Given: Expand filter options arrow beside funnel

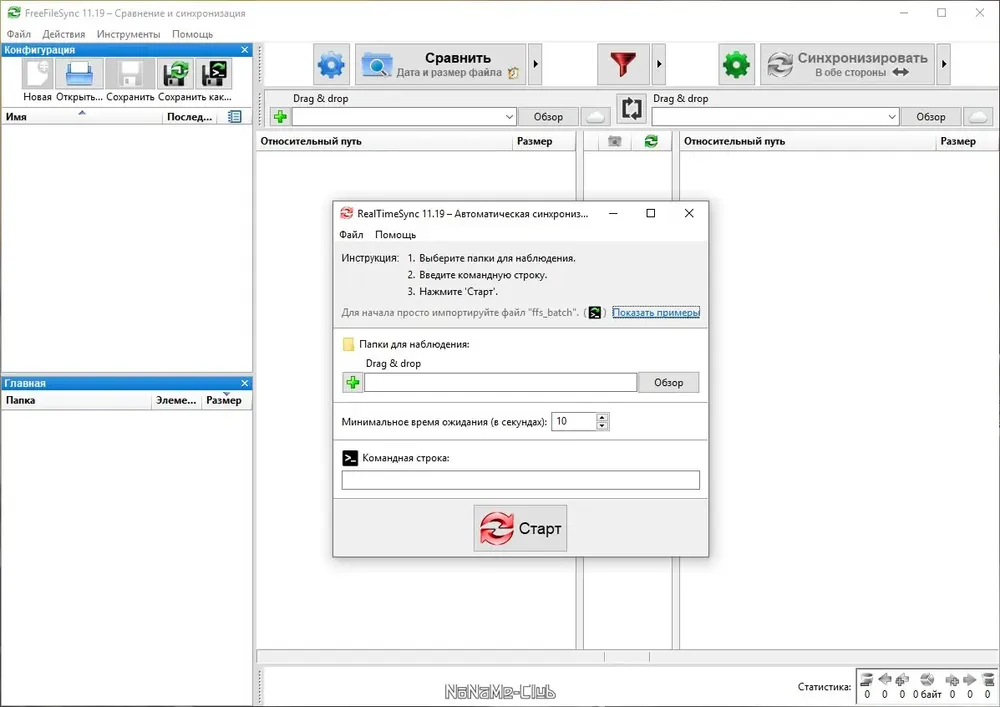Looking at the screenshot, I should 659,64.
